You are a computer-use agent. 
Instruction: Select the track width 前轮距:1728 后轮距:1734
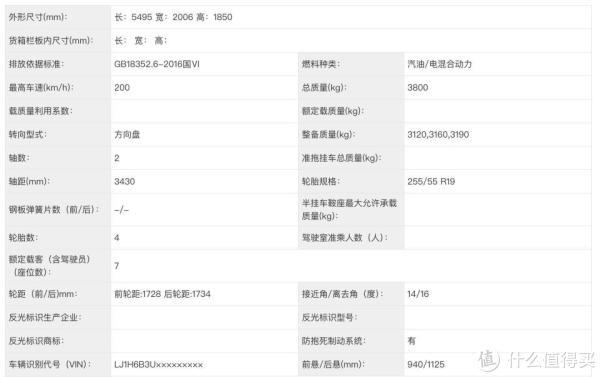163,294
